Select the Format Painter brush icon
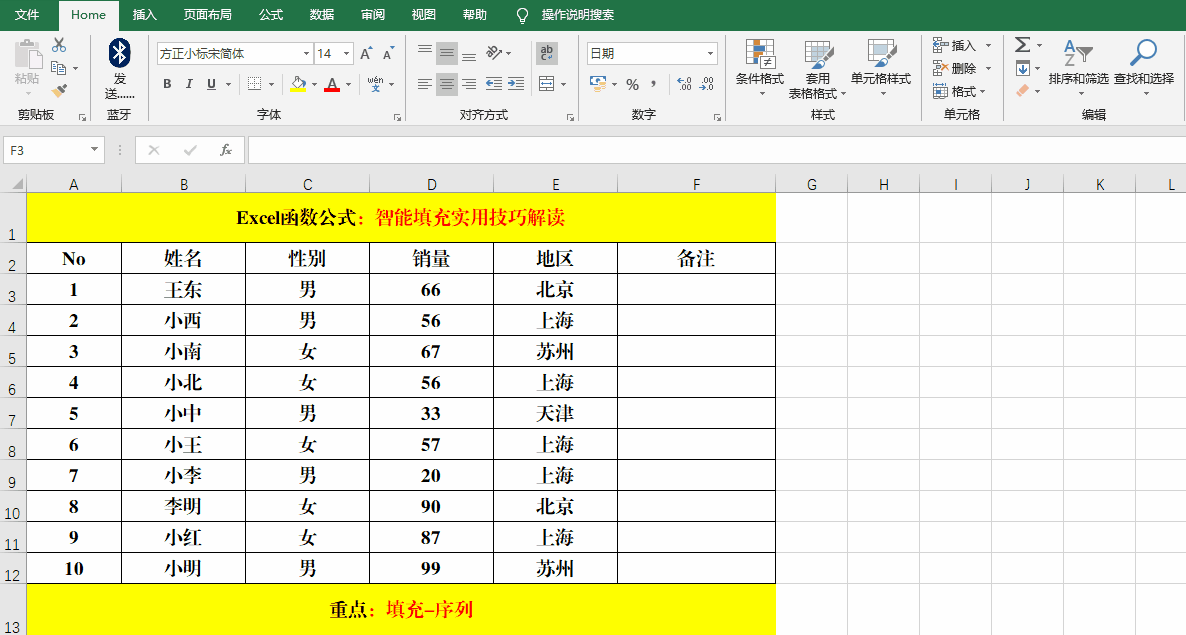 tap(59, 91)
